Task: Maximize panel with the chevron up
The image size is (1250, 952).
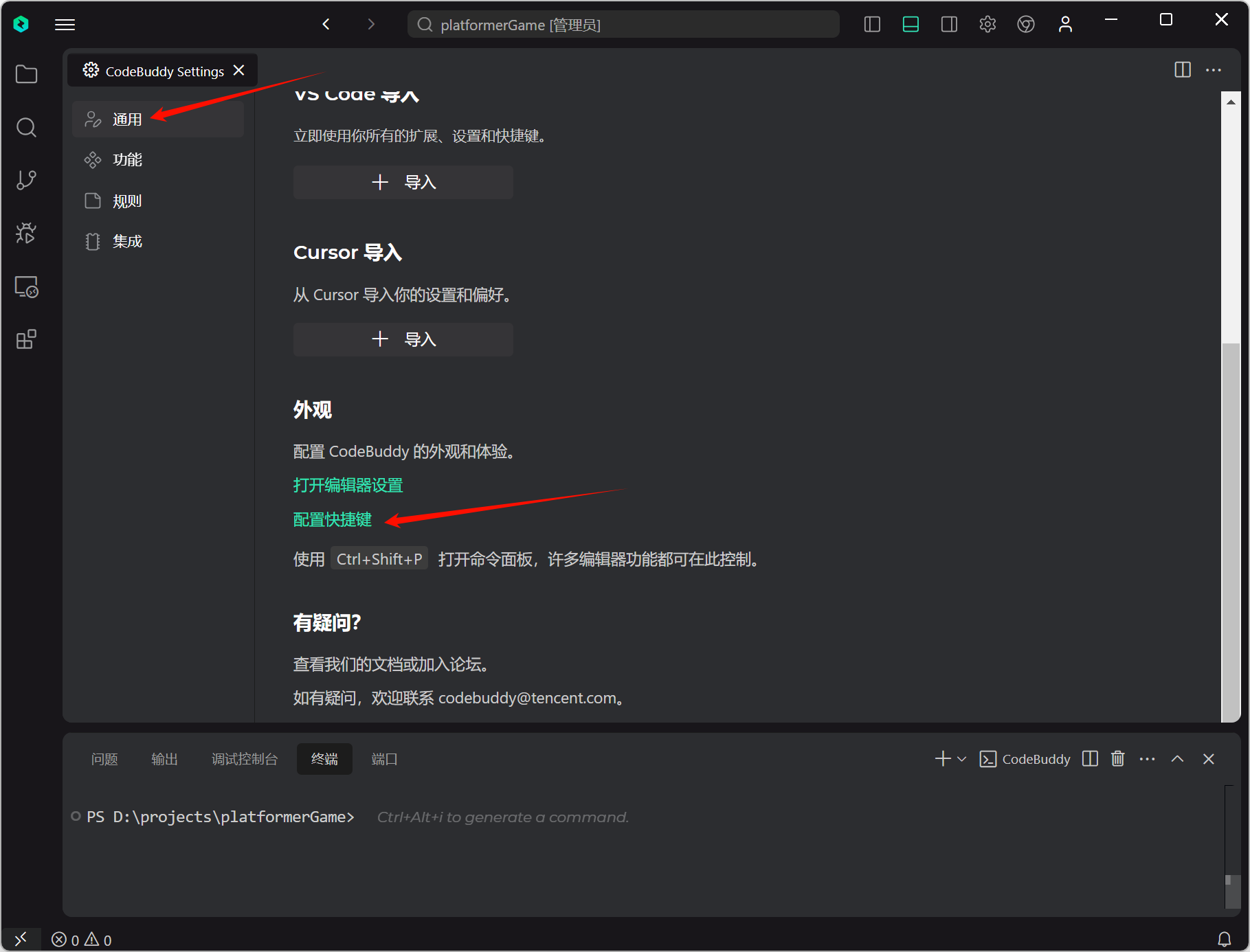Action: tap(1177, 759)
